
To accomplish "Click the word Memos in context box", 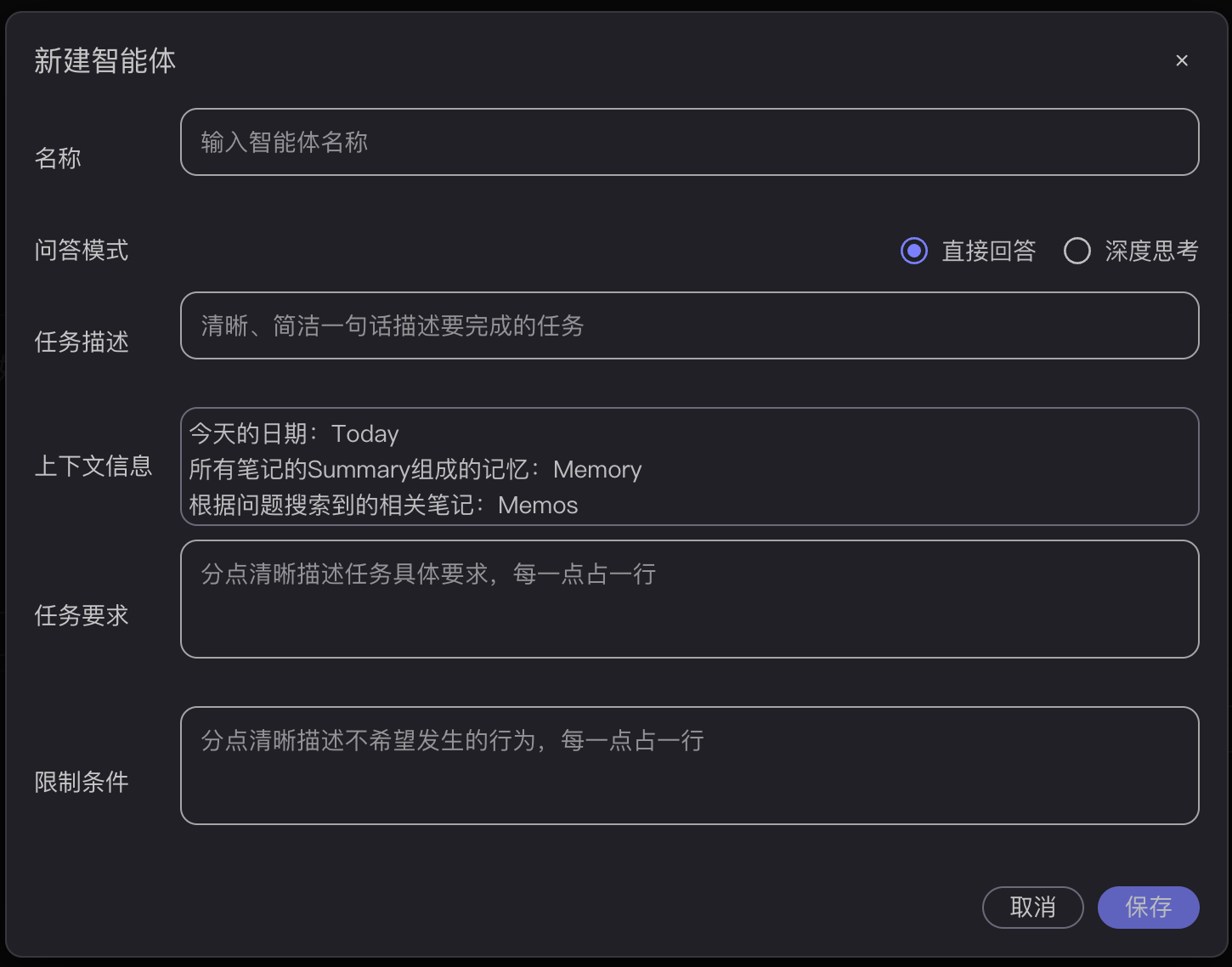I will (x=538, y=506).
